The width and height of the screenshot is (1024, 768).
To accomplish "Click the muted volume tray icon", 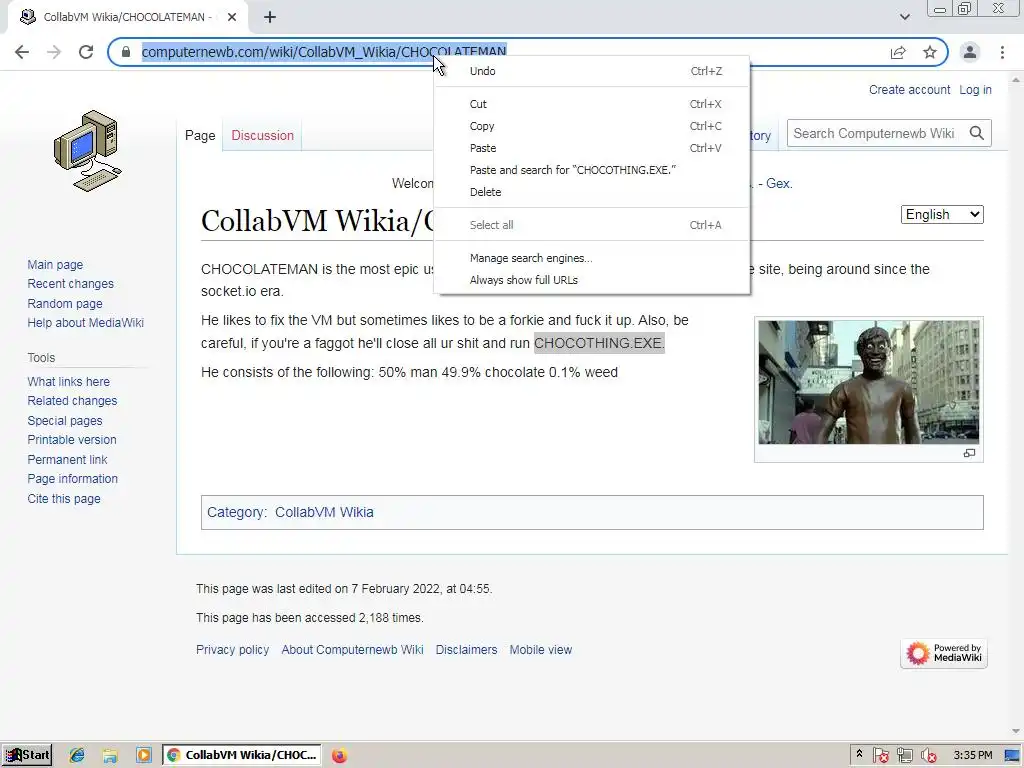I will point(928,756).
